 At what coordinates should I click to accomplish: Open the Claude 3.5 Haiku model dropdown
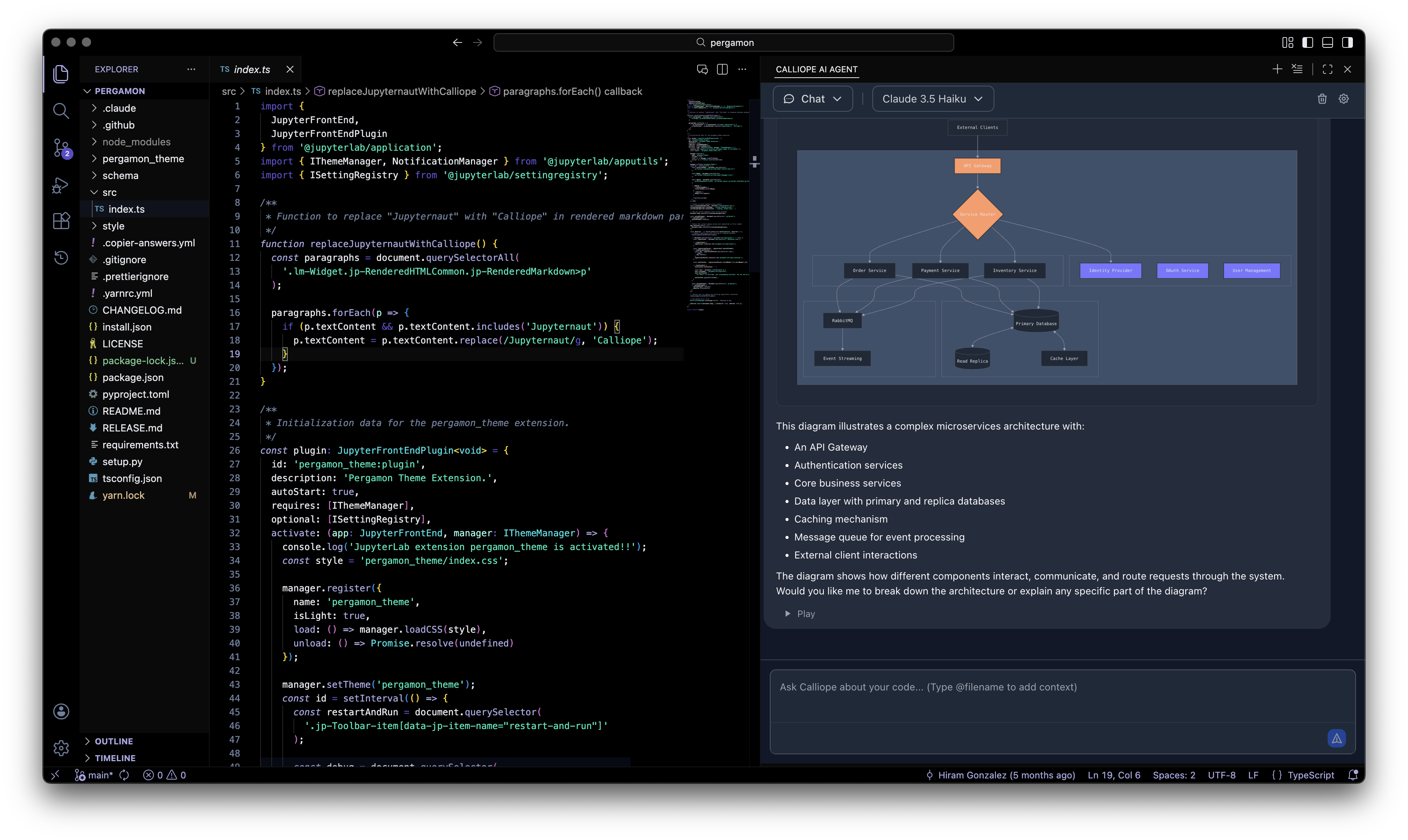coord(932,99)
